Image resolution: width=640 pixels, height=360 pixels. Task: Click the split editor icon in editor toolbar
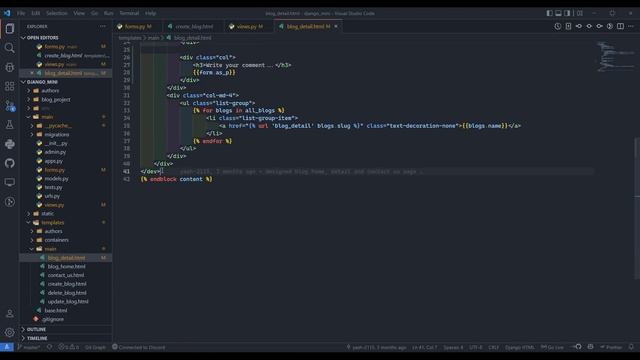(620, 26)
